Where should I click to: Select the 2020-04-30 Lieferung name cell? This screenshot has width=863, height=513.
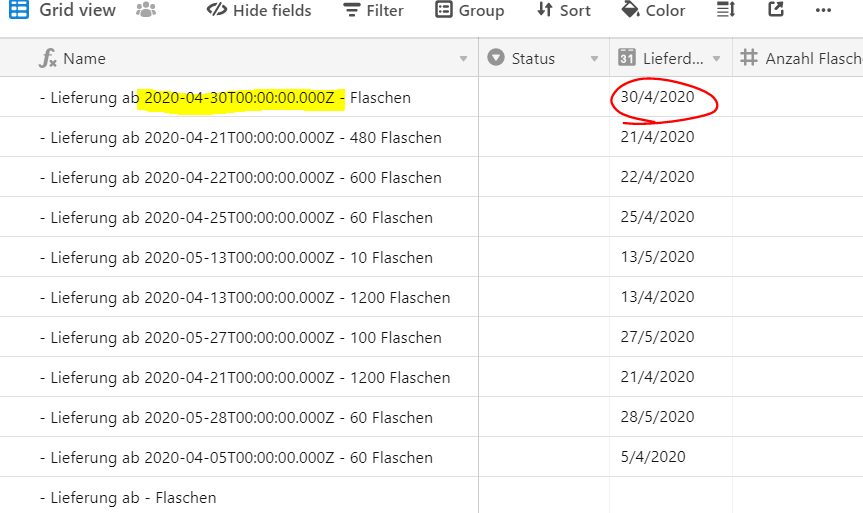pyautogui.click(x=239, y=97)
